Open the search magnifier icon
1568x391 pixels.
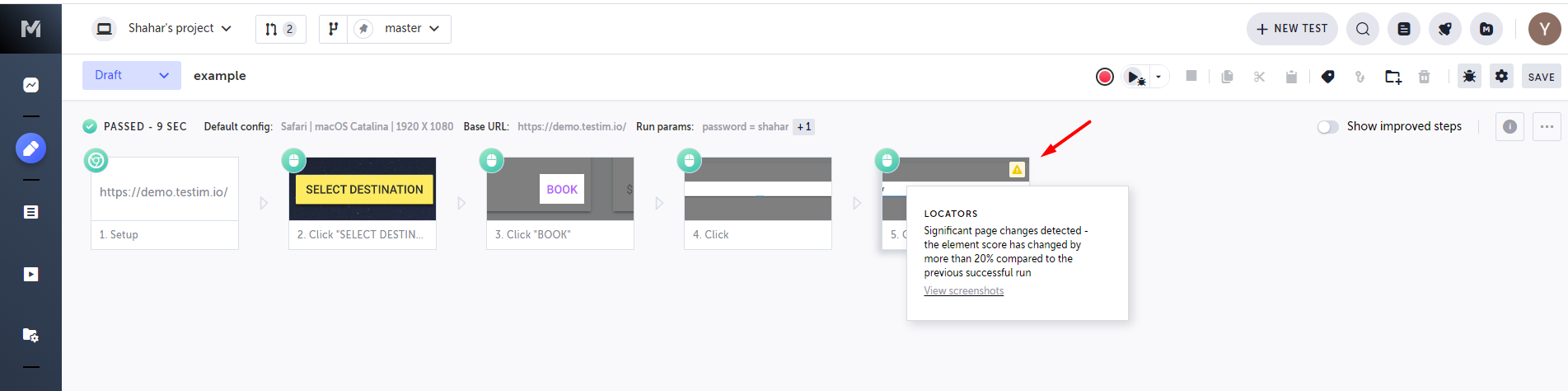(x=1363, y=29)
